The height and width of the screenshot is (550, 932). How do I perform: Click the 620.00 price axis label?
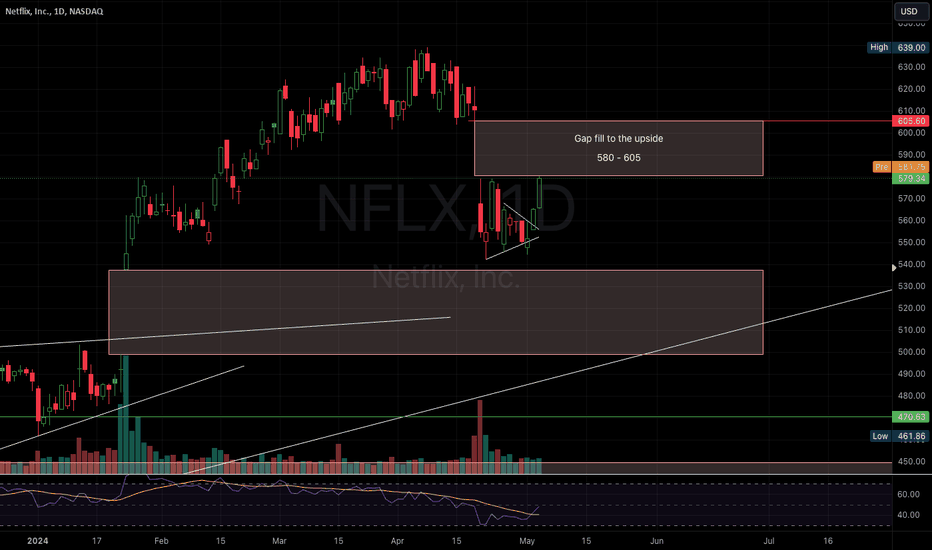[912, 89]
